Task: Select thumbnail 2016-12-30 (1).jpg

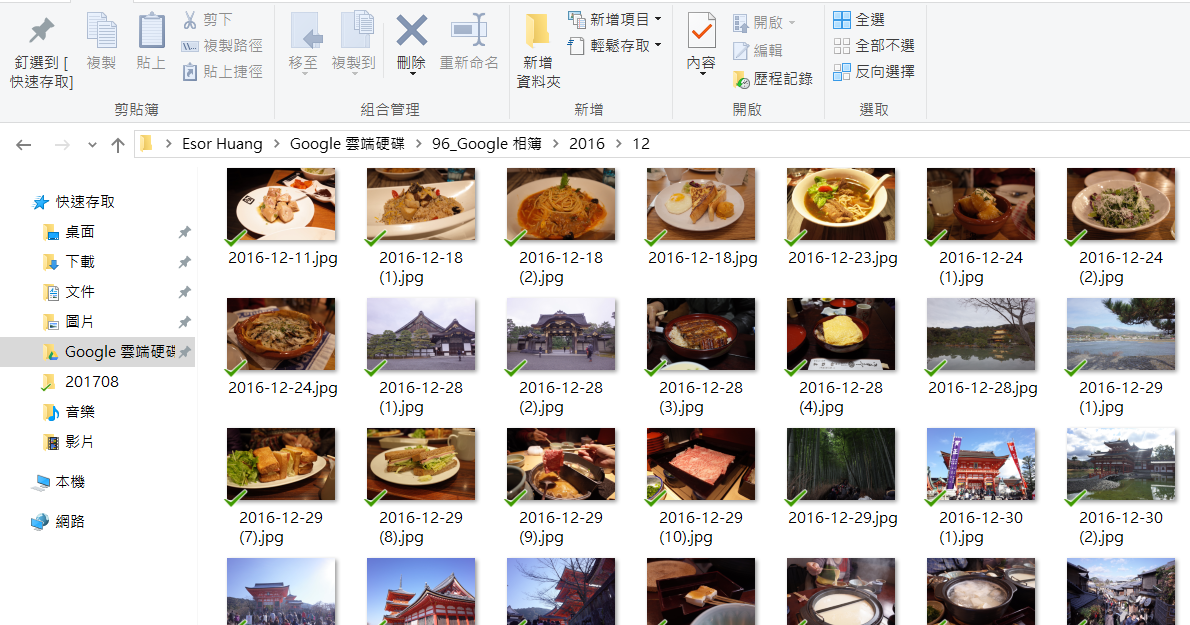Action: 981,464
